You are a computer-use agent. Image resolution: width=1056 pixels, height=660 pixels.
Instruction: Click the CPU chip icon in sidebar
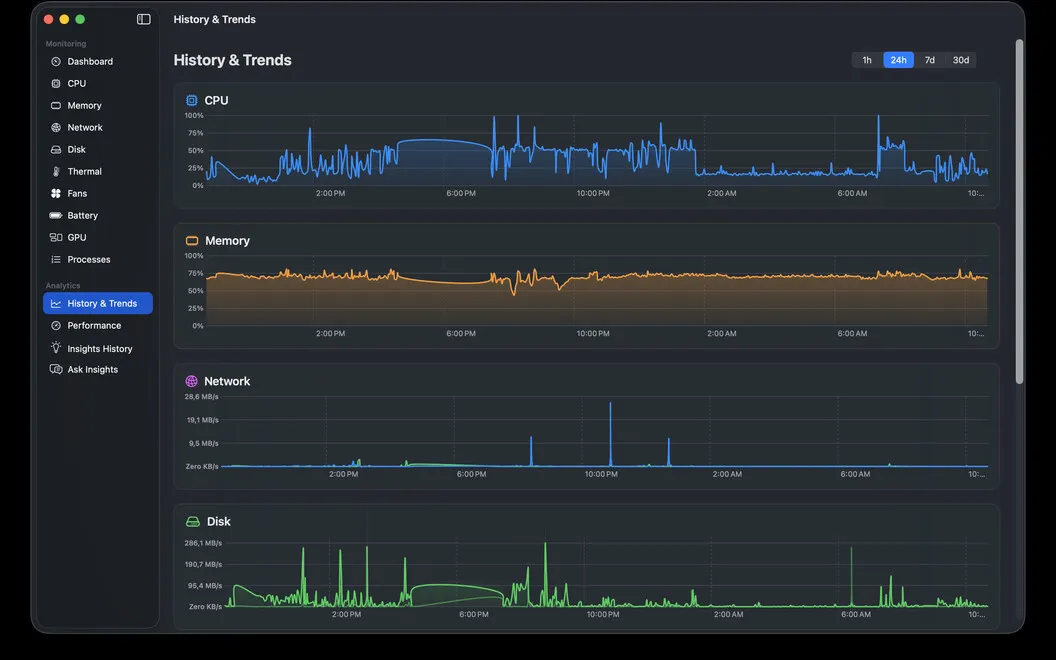tap(56, 84)
